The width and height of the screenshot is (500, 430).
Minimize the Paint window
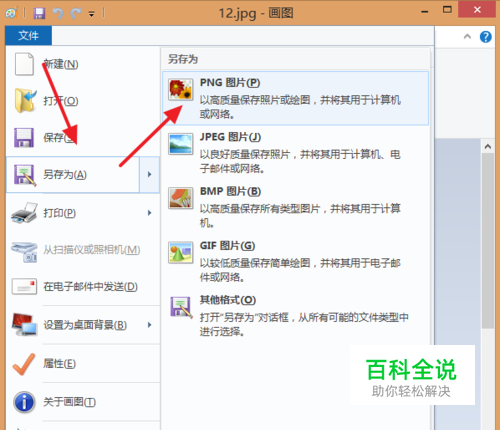[x=425, y=12]
